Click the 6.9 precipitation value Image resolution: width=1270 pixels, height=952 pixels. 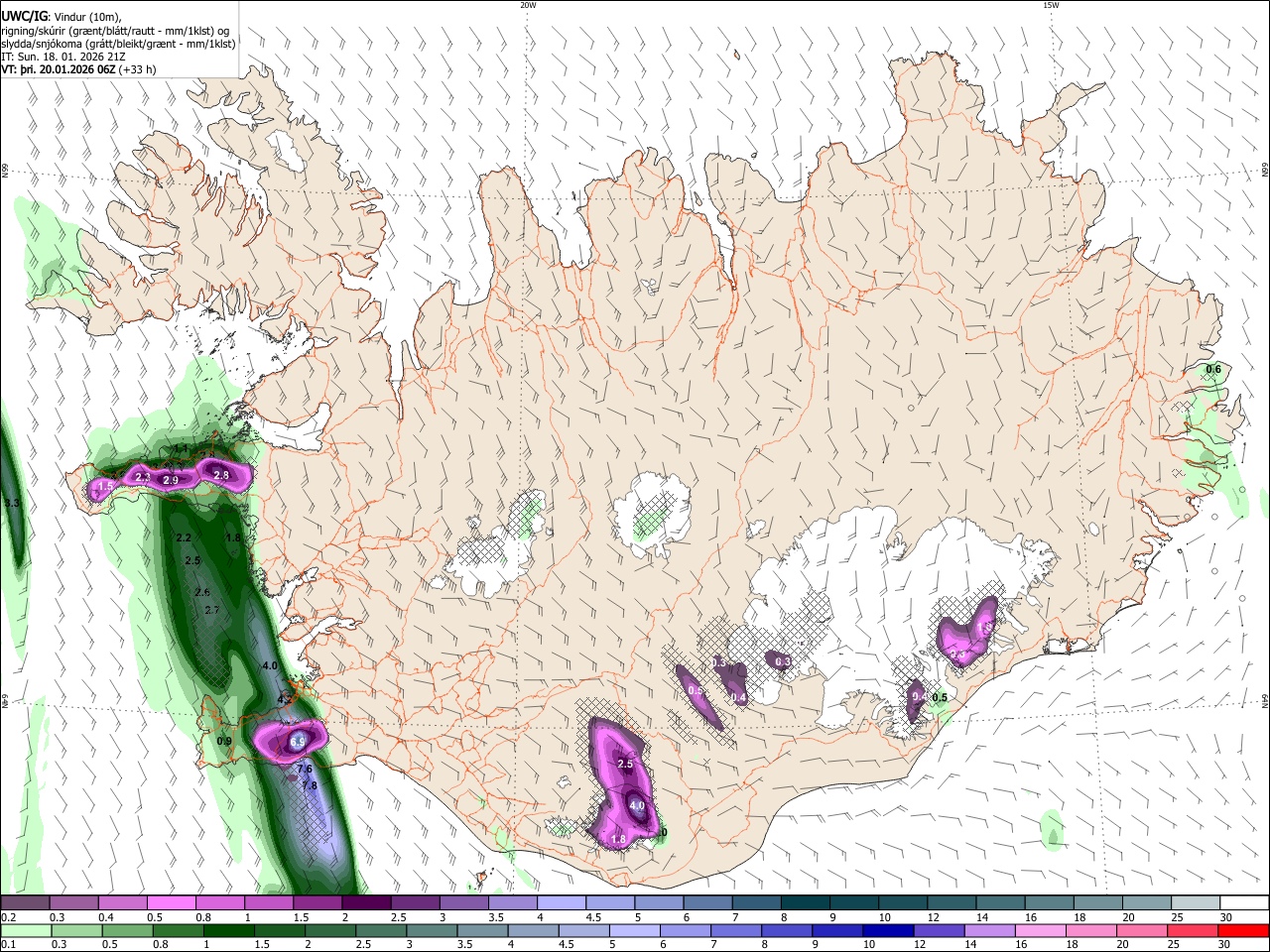pos(297,741)
